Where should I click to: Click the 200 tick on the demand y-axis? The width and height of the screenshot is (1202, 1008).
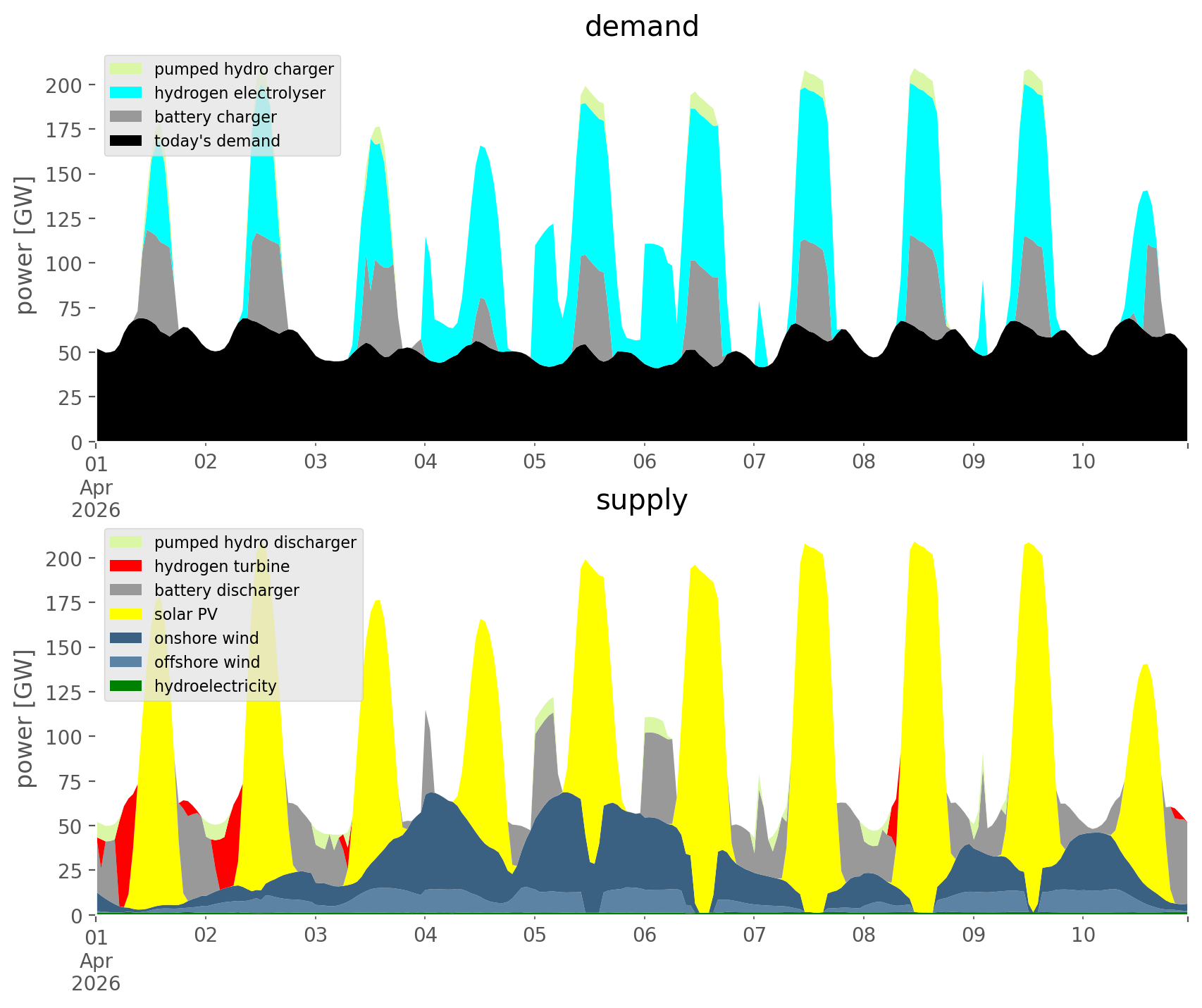tap(64, 86)
